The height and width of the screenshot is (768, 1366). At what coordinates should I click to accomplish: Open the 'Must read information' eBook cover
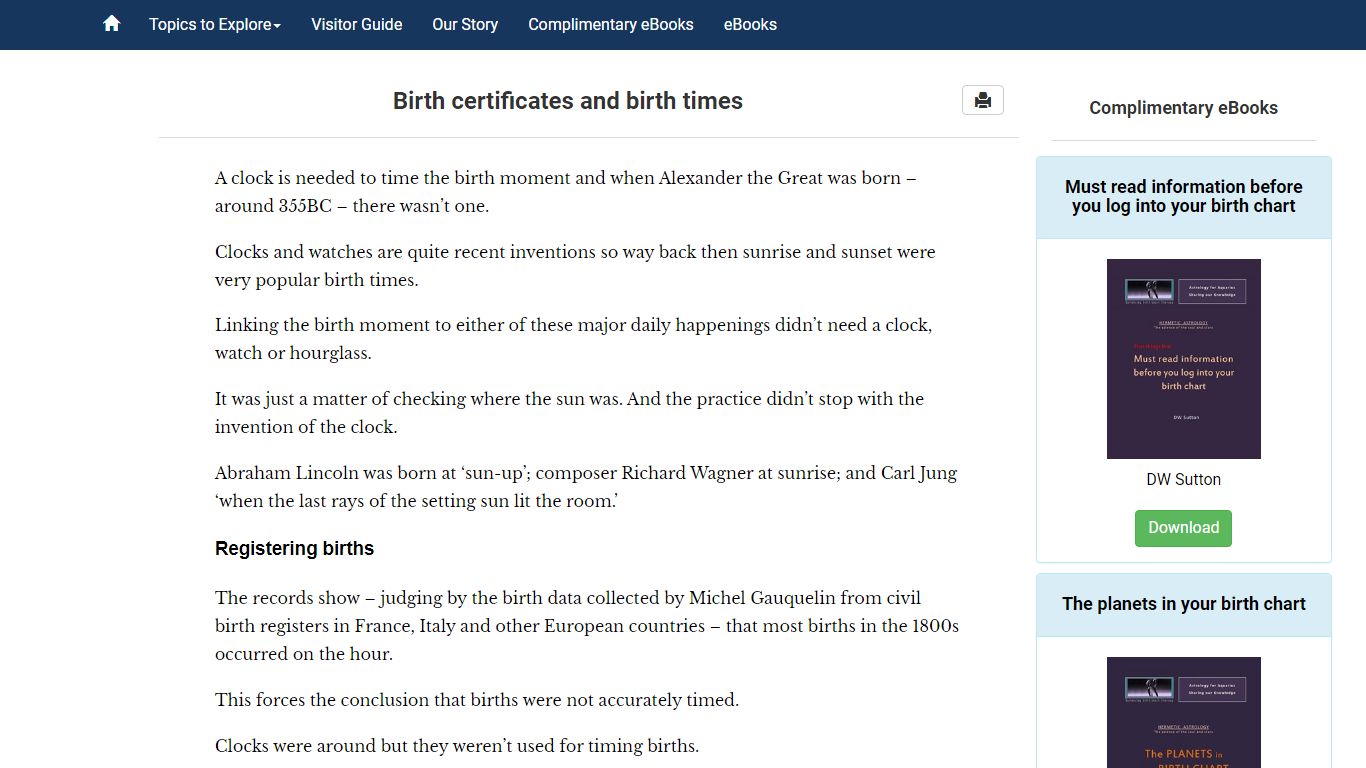click(1184, 359)
